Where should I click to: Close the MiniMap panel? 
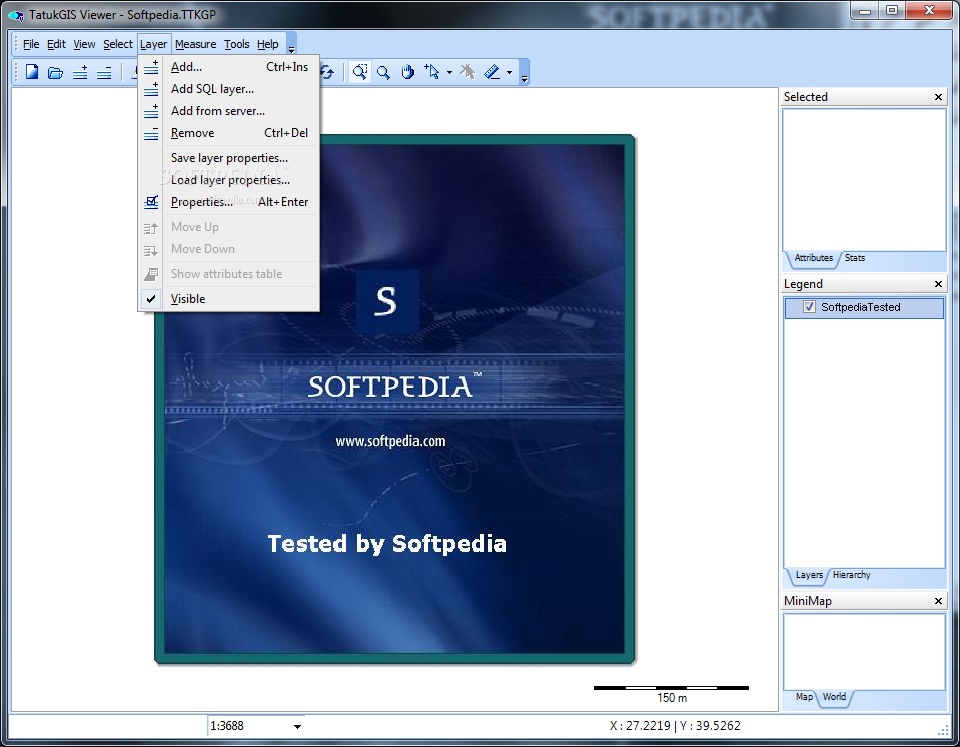click(x=938, y=601)
